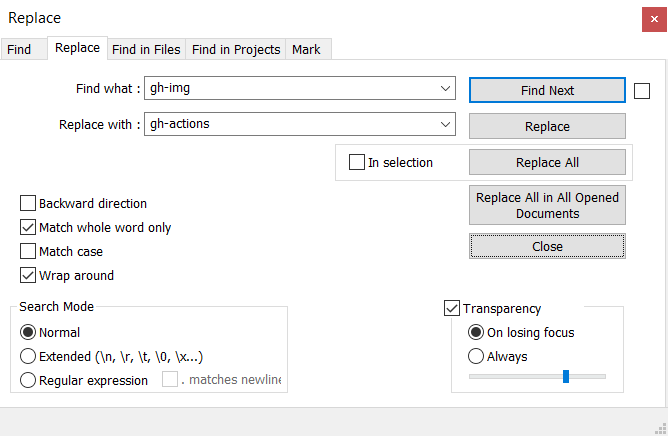
Task: Click the Replace All button
Action: point(547,162)
